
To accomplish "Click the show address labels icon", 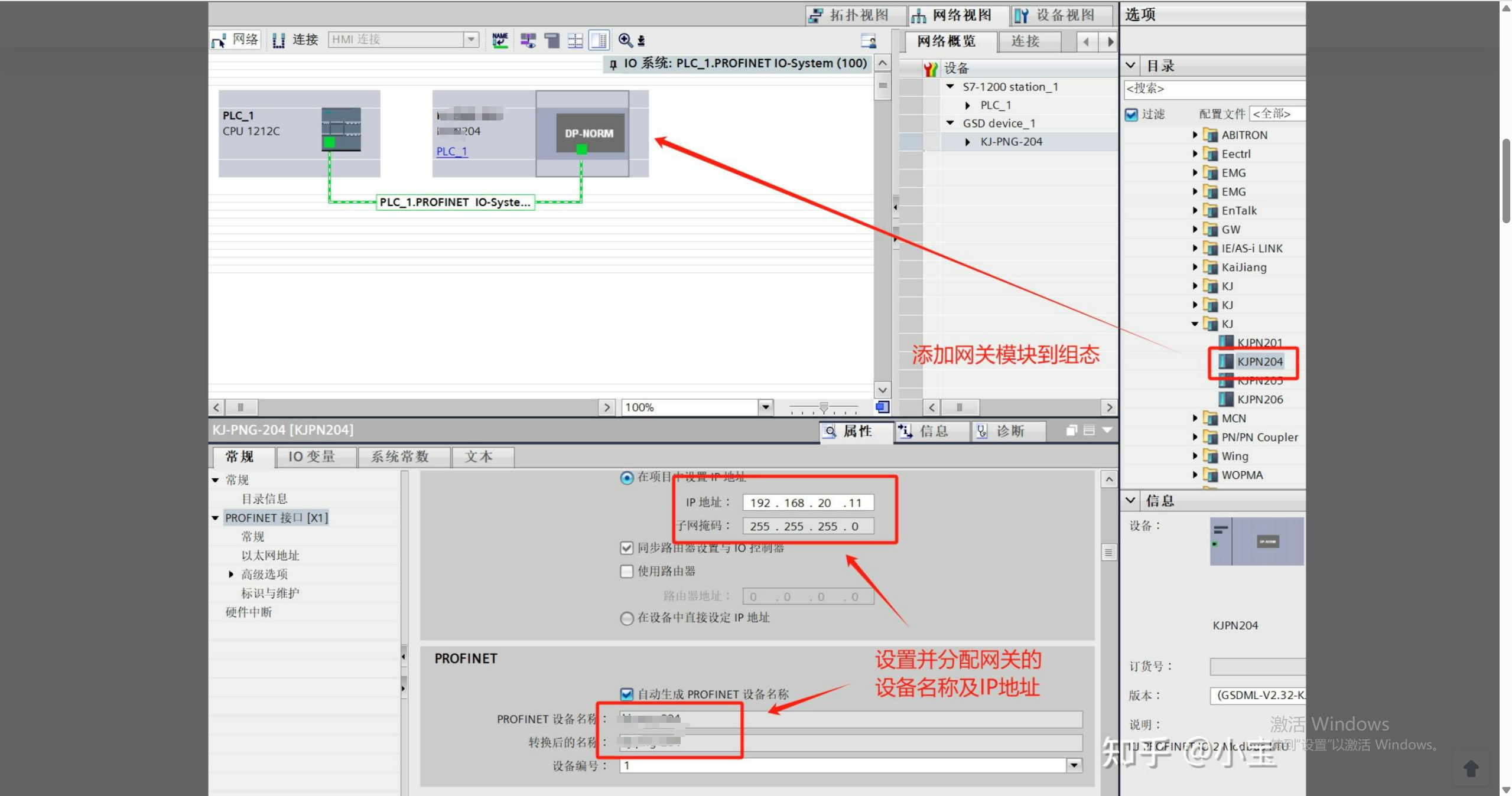I will pyautogui.click(x=528, y=40).
